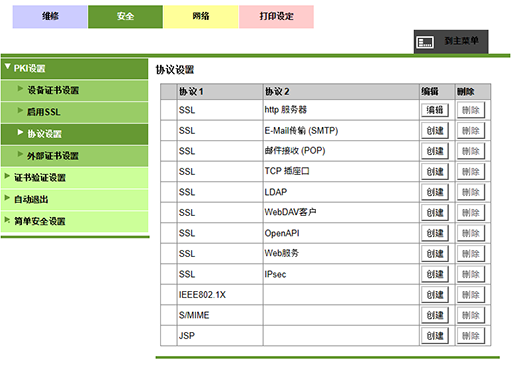Click the TCP 插座口 cell

tap(341, 172)
